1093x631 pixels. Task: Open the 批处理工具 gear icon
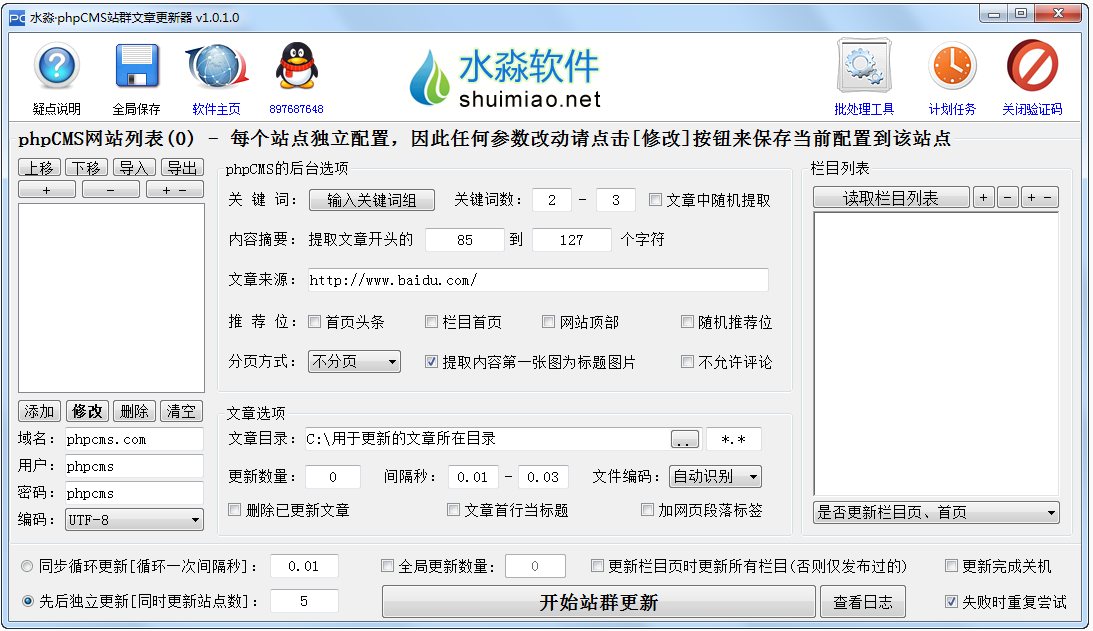point(864,66)
